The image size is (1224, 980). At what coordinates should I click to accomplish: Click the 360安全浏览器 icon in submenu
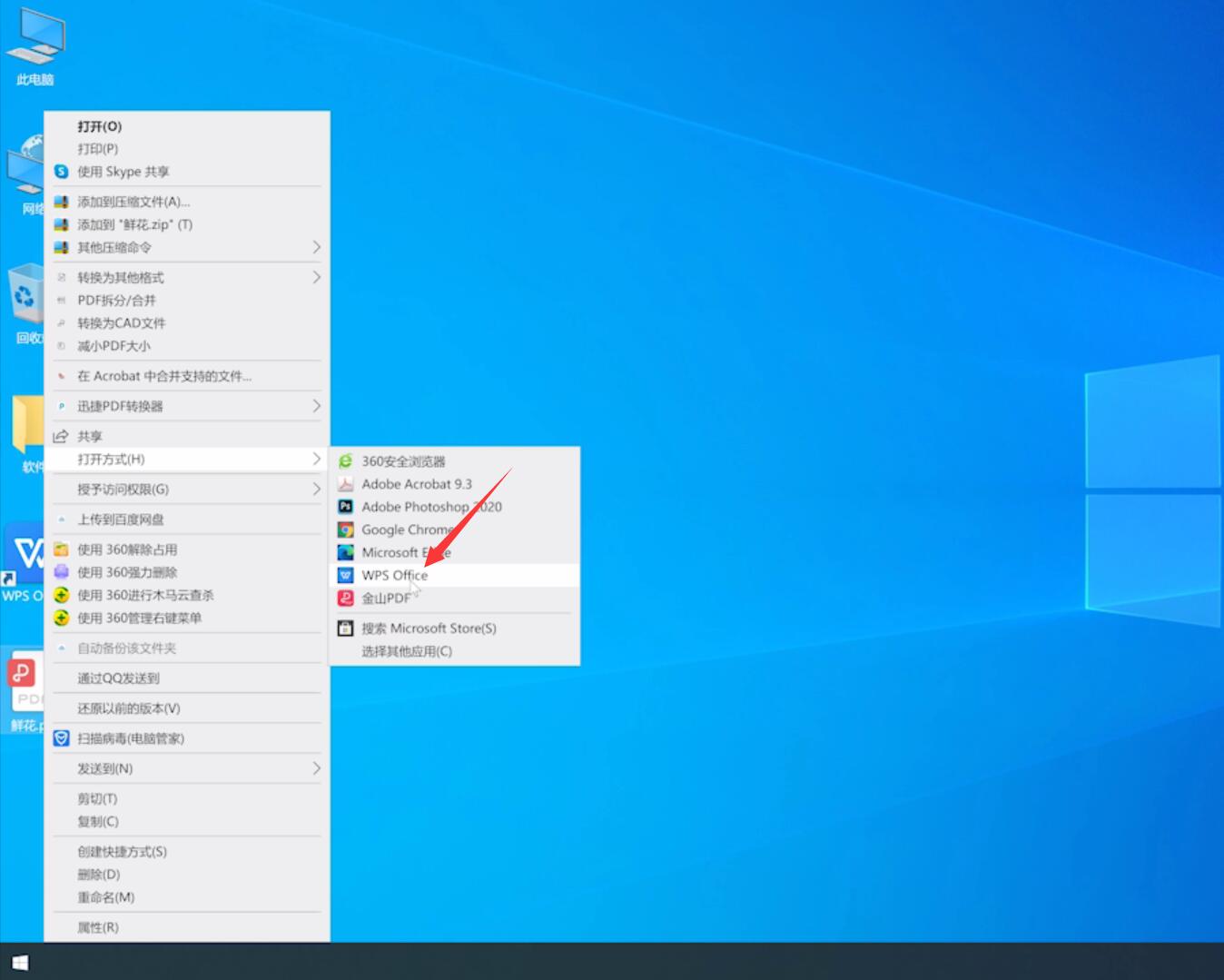tap(345, 461)
